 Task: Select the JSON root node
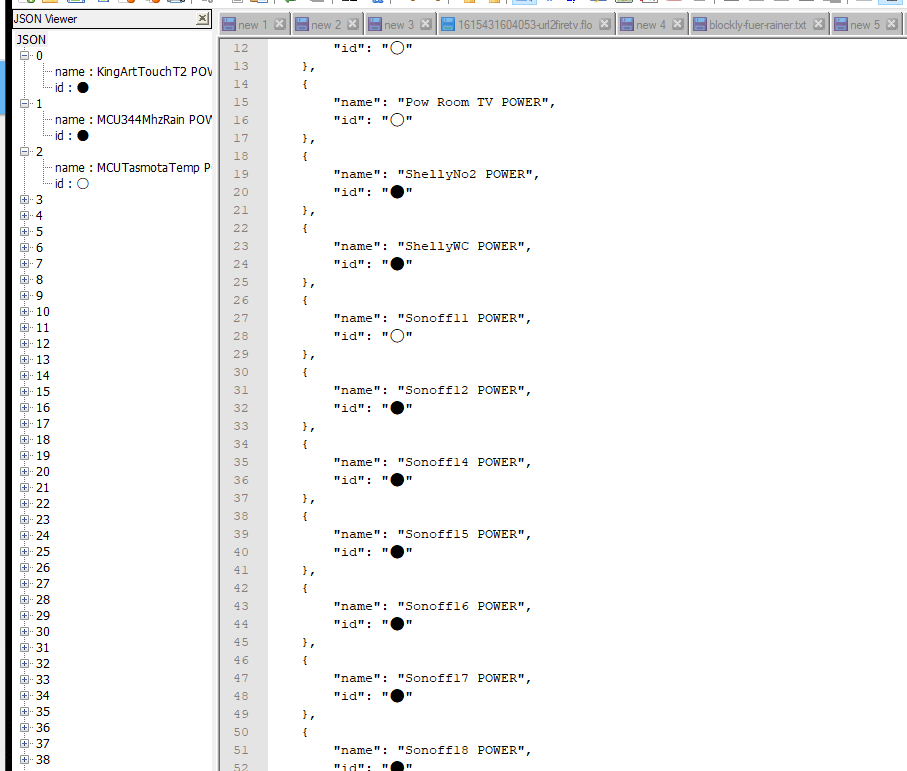[x=31, y=40]
